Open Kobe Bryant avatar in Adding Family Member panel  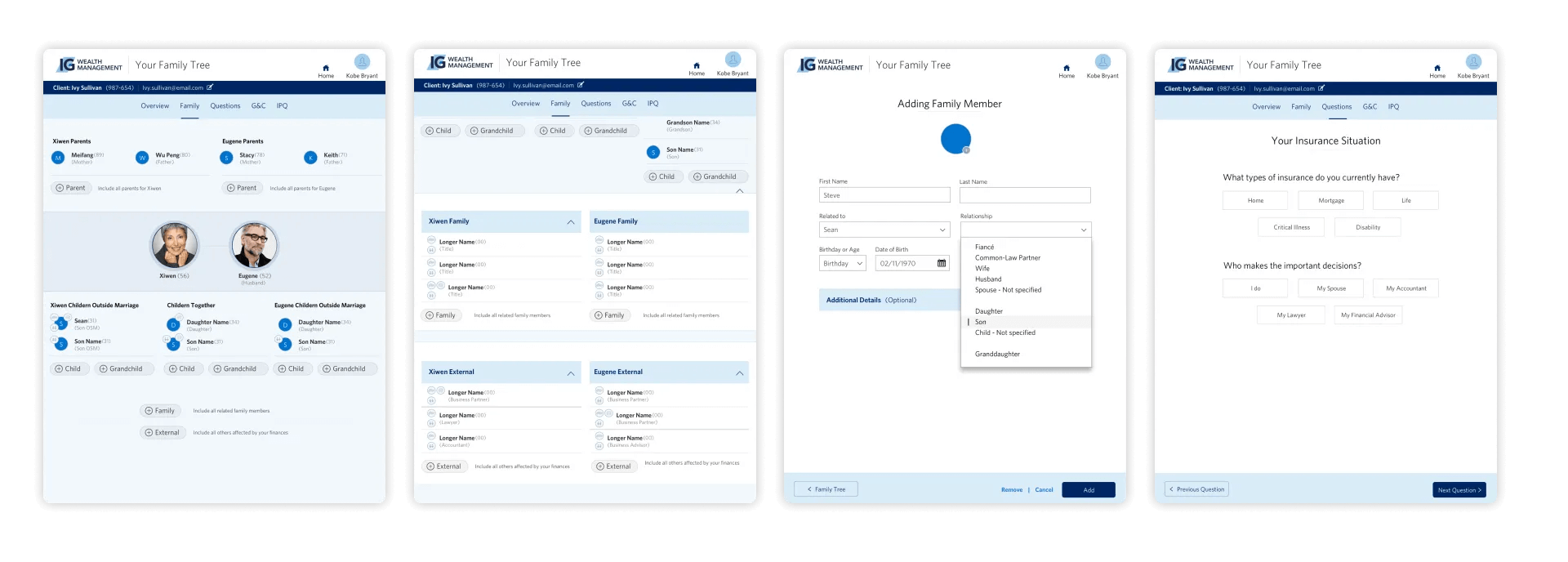1102,62
